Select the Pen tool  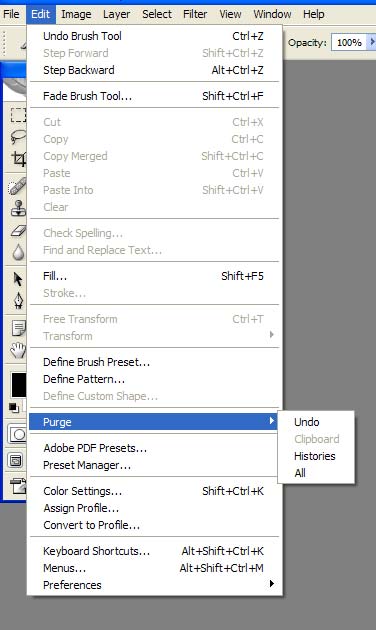coord(18,300)
